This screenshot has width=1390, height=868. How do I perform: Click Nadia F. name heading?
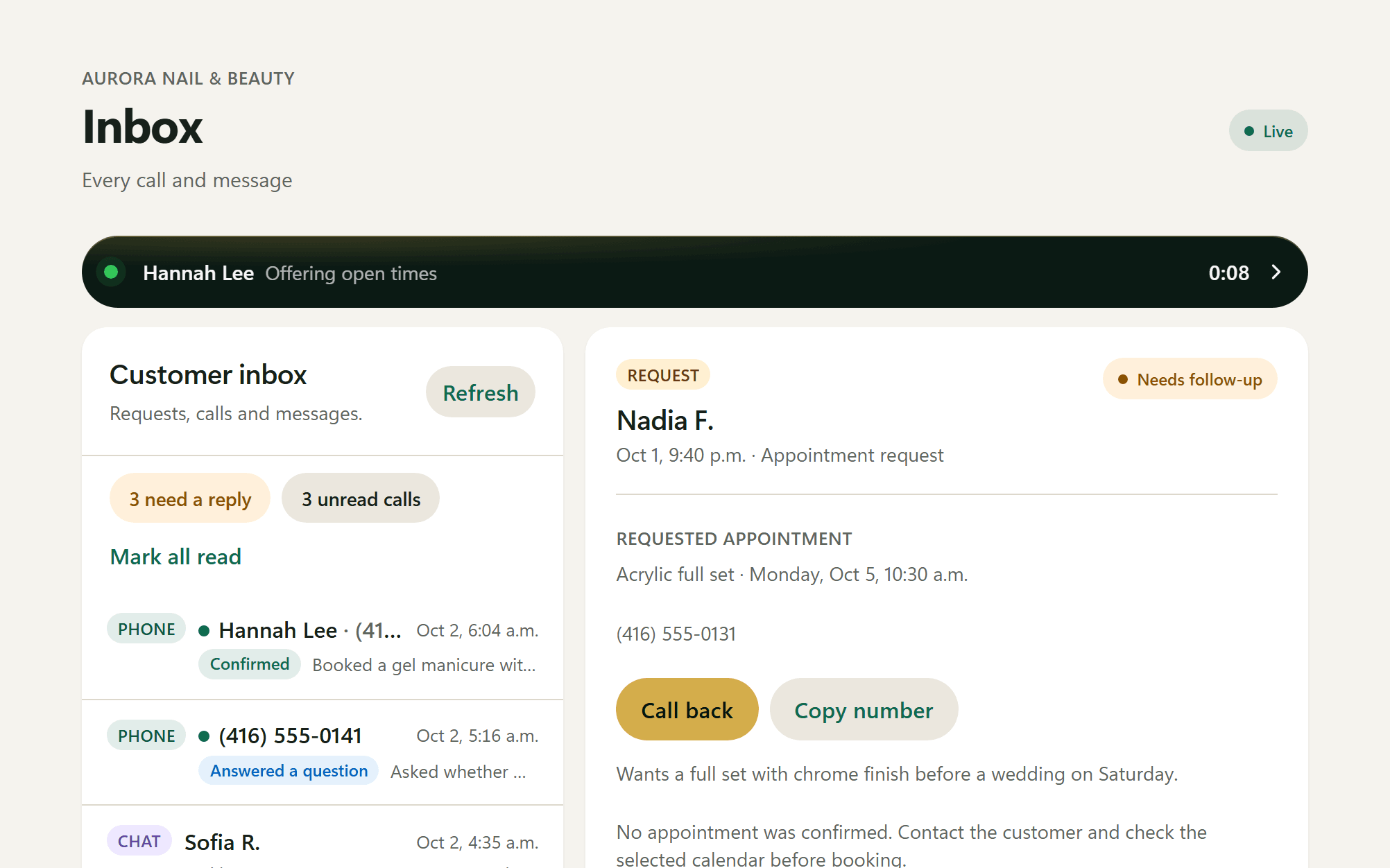pyautogui.click(x=665, y=421)
